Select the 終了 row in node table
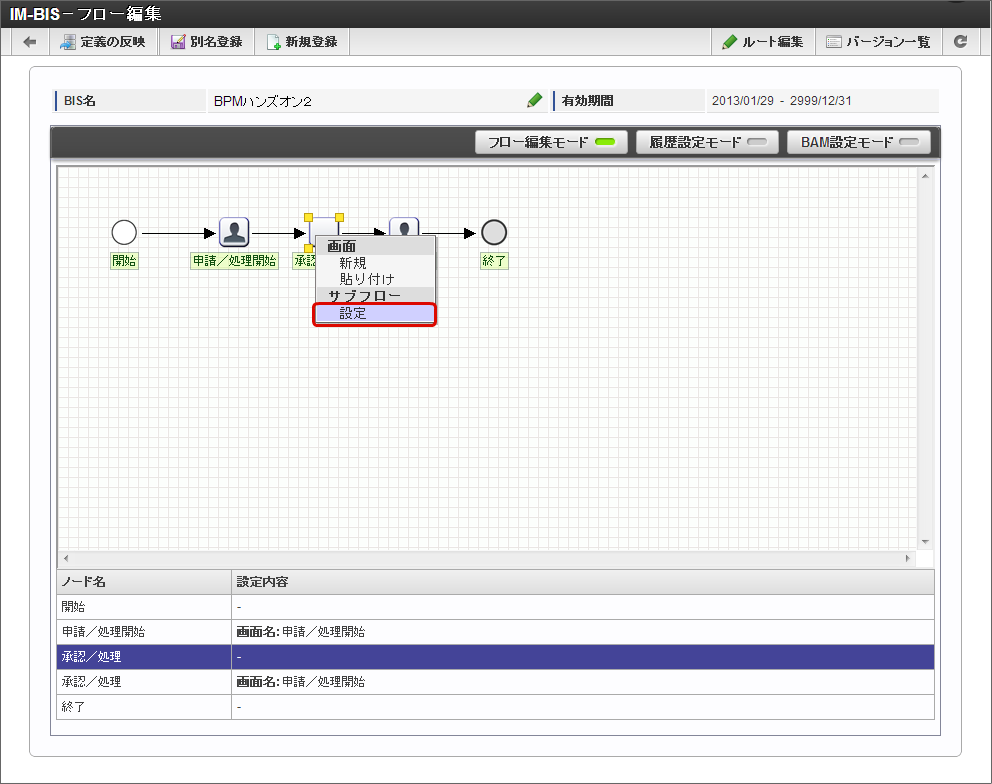 [x=495, y=707]
